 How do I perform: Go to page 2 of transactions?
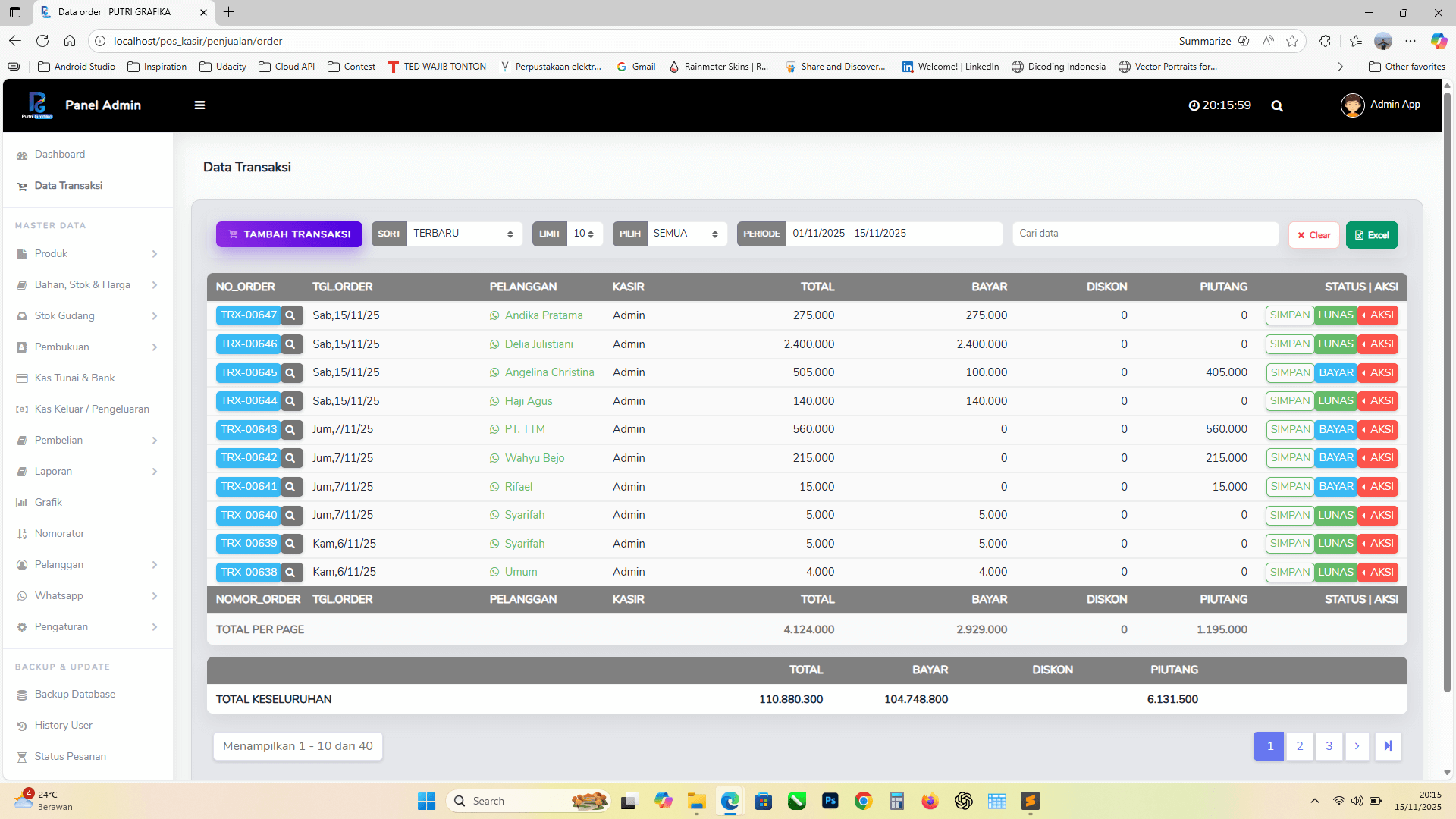[x=1300, y=746]
